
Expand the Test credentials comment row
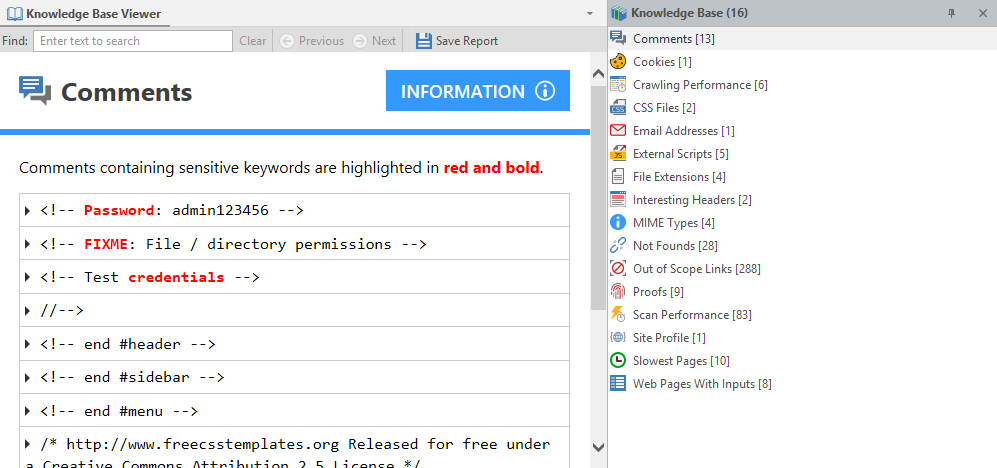tap(27, 277)
